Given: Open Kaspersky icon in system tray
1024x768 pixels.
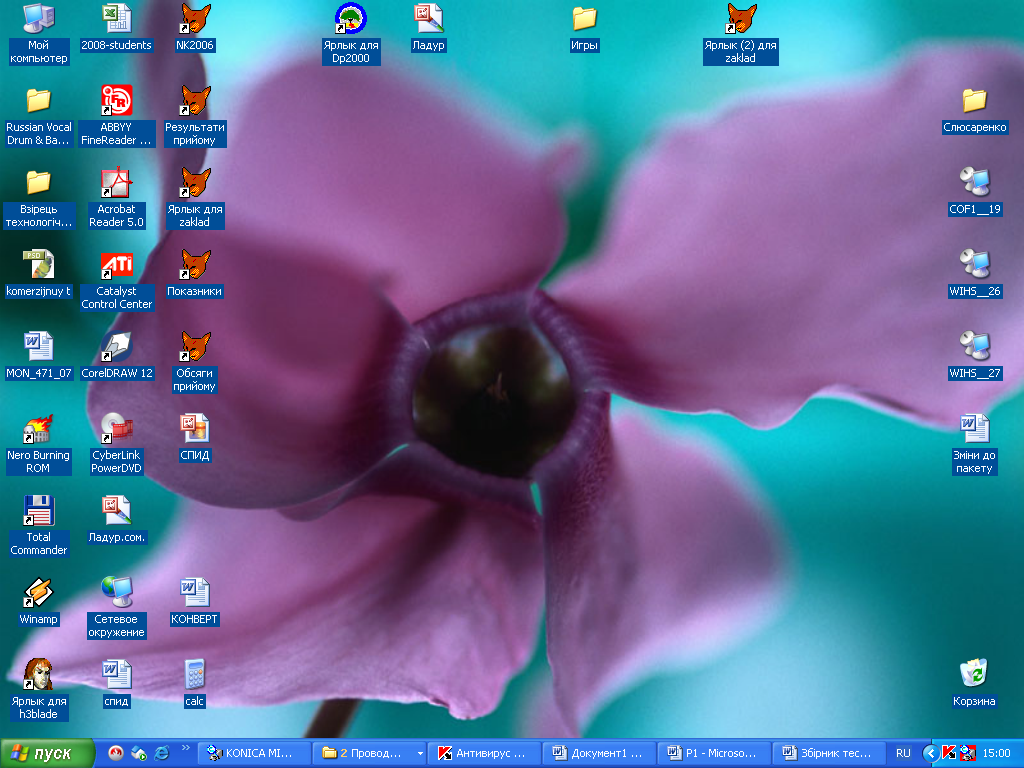Looking at the screenshot, I should point(949,754).
